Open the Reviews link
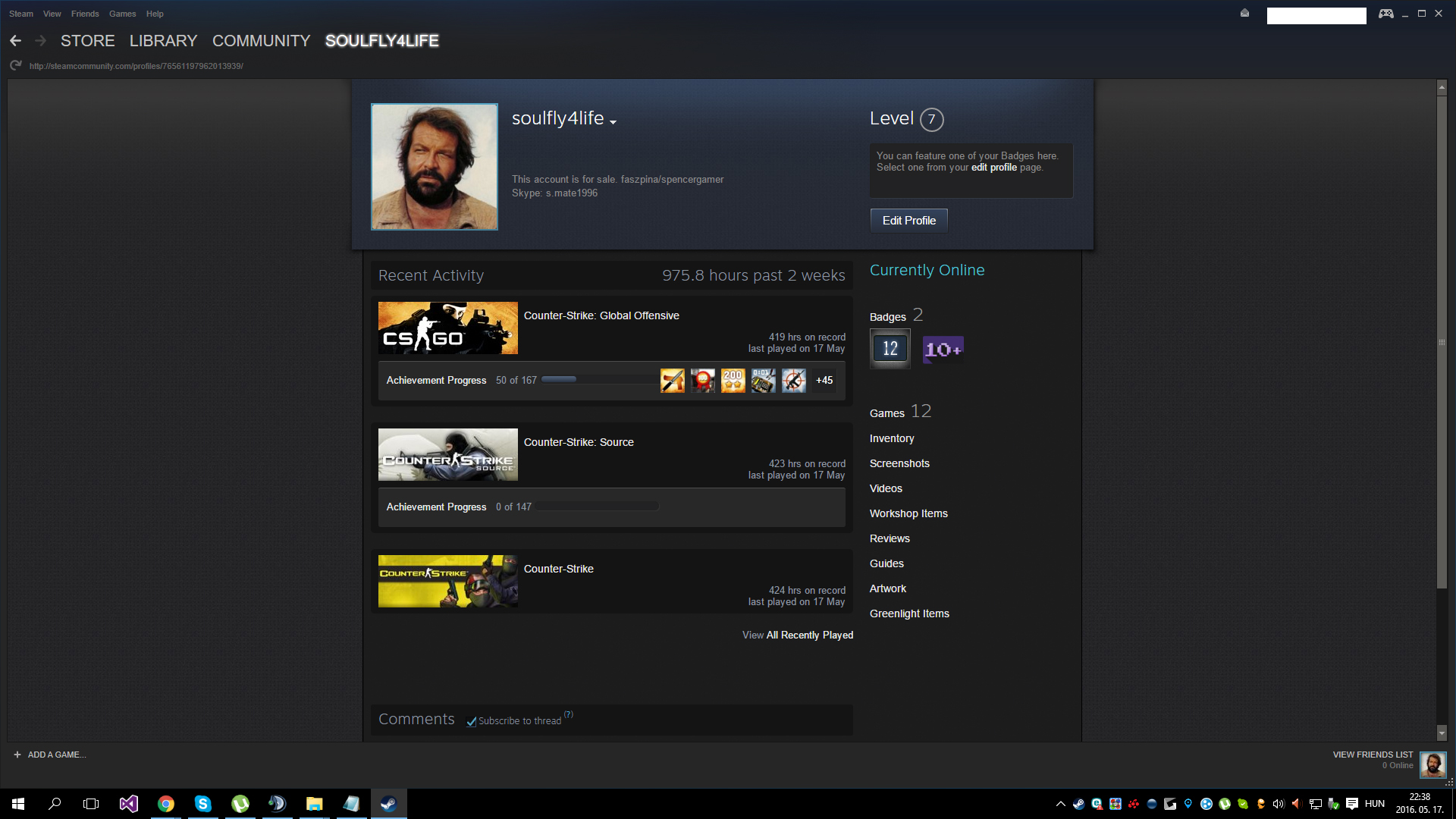The width and height of the screenshot is (1456, 819). [890, 538]
